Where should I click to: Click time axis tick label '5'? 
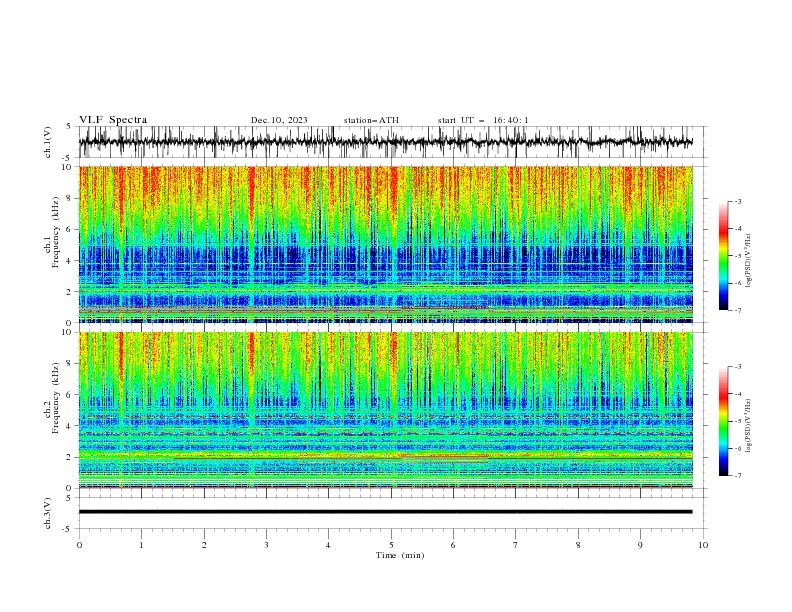point(391,545)
